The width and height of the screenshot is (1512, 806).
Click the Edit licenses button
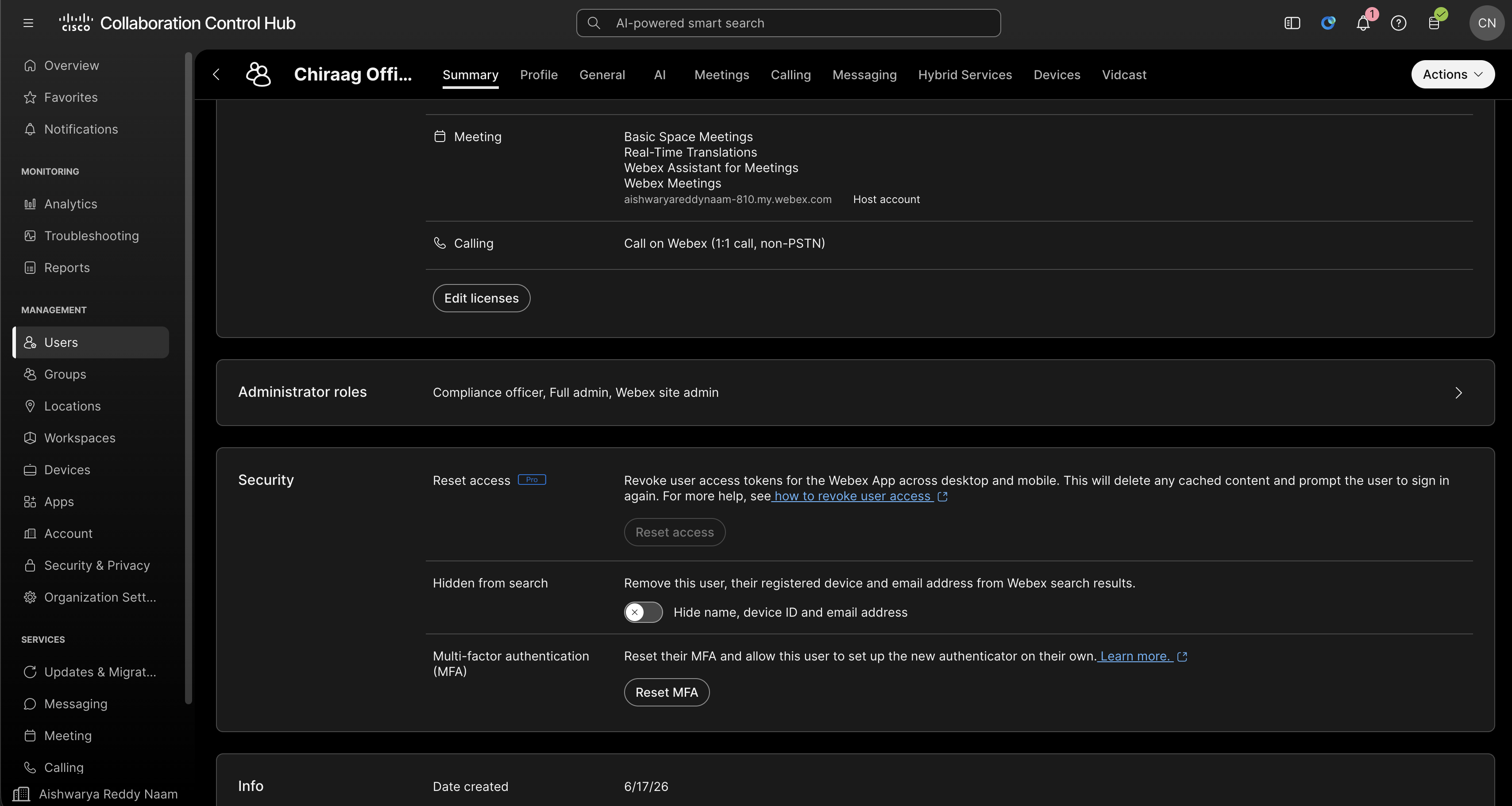click(481, 298)
